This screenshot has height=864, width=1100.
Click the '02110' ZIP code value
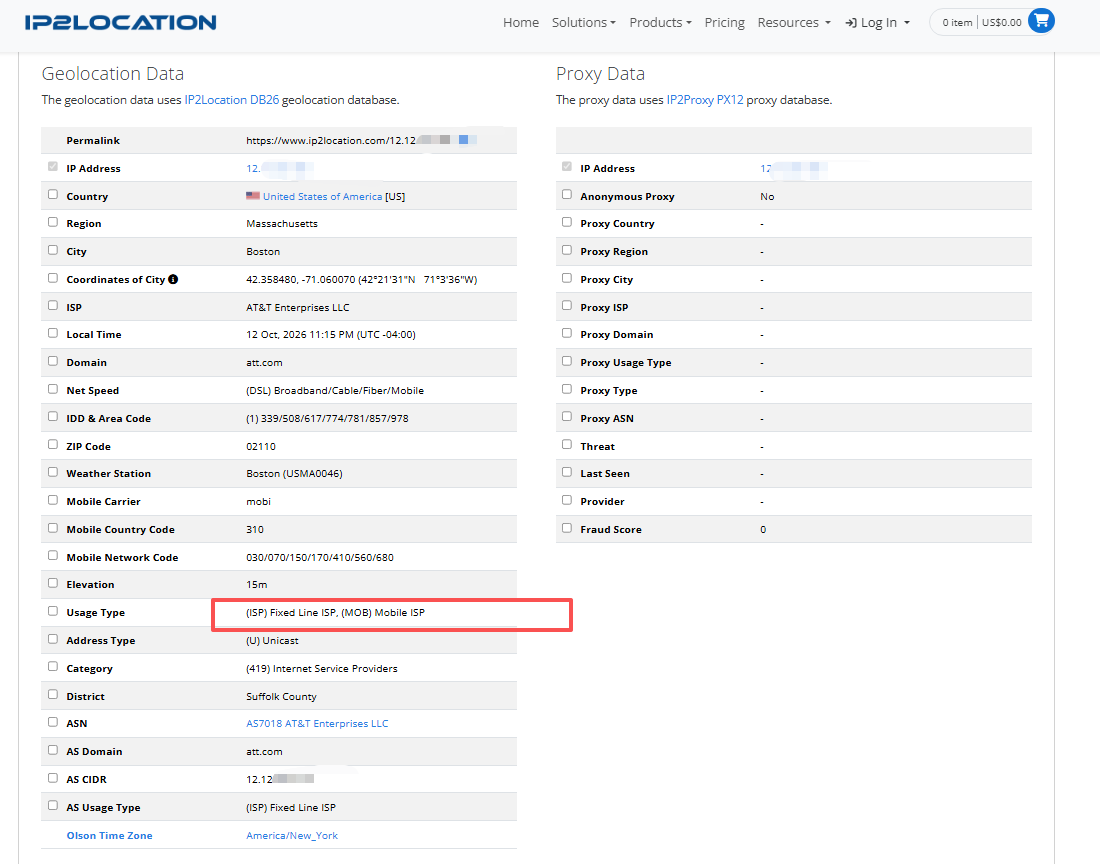pos(261,446)
